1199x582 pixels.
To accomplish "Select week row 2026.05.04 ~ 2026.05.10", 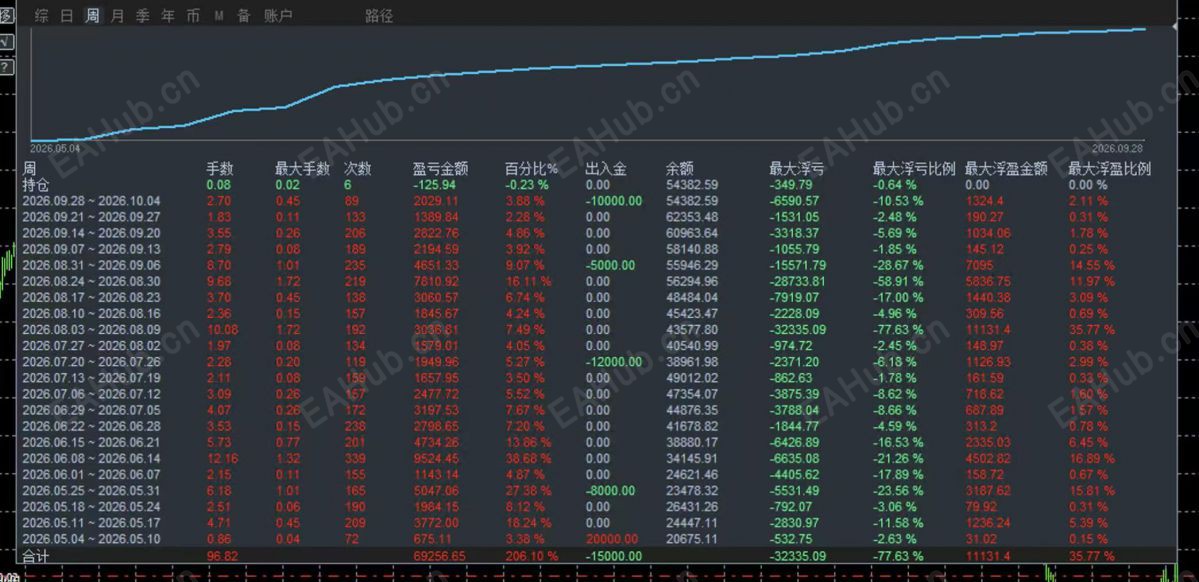I will point(92,539).
